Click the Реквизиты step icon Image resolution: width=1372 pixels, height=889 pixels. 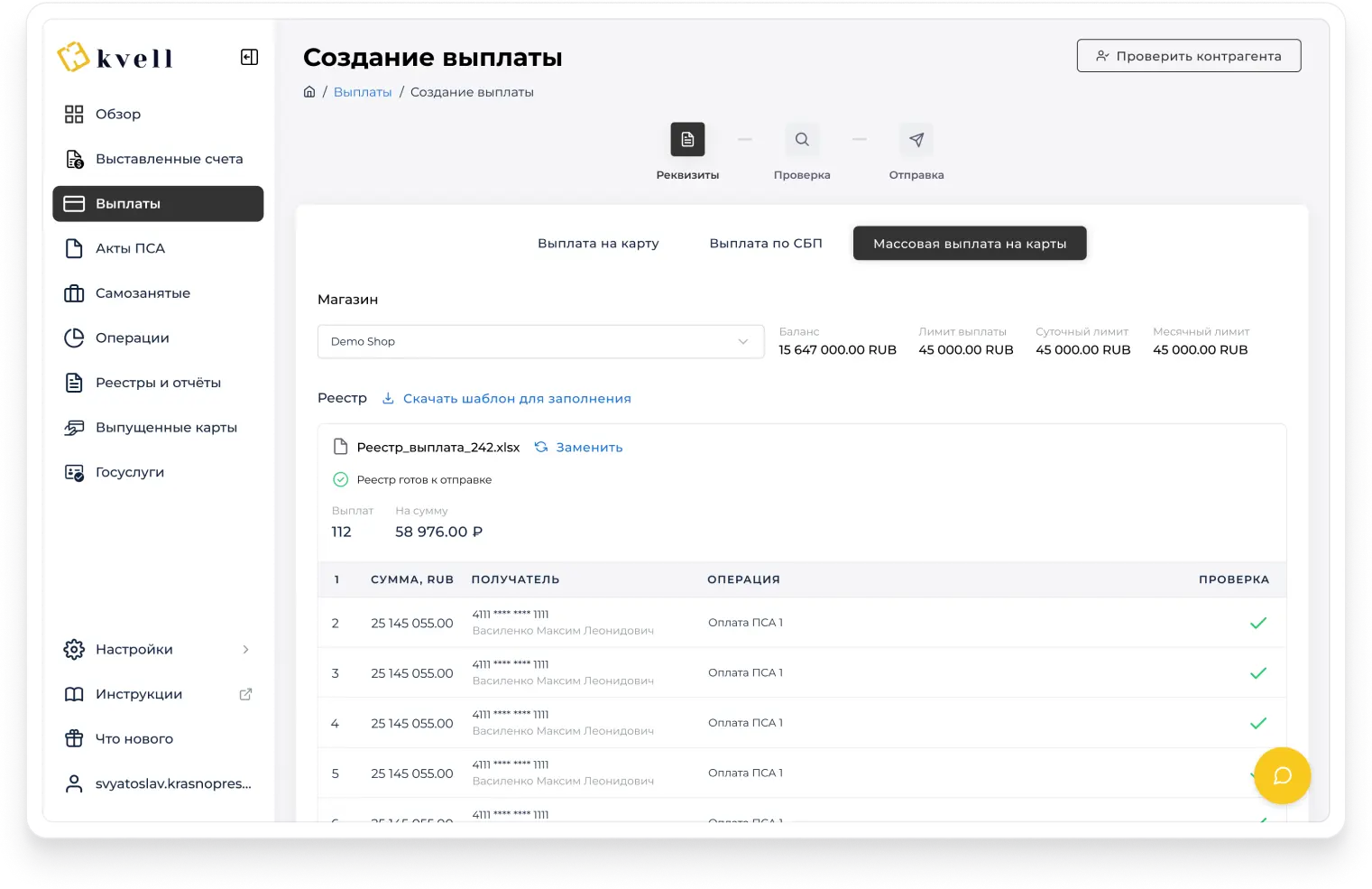687,140
